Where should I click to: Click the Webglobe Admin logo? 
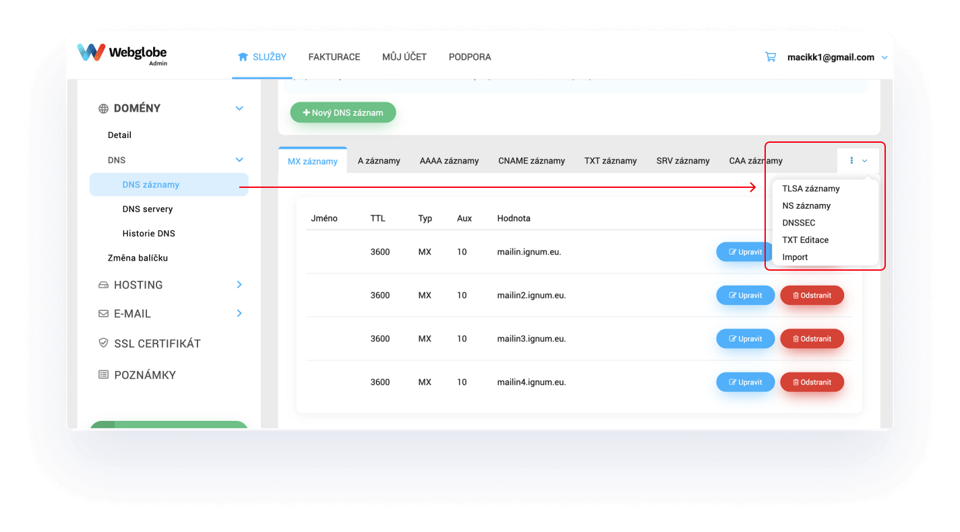pyautogui.click(x=122, y=54)
